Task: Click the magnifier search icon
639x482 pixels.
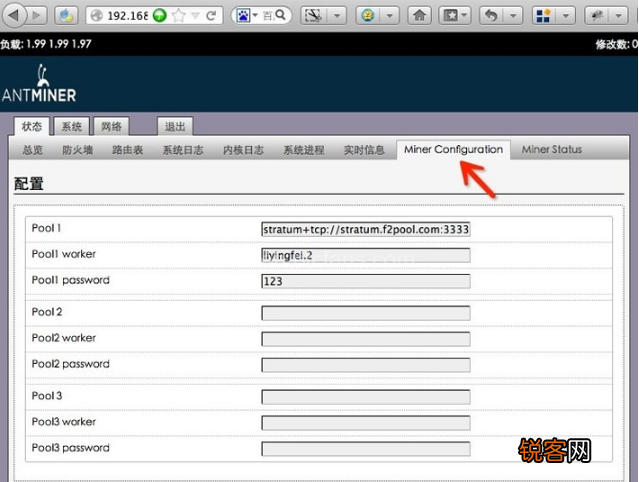Action: [280, 15]
